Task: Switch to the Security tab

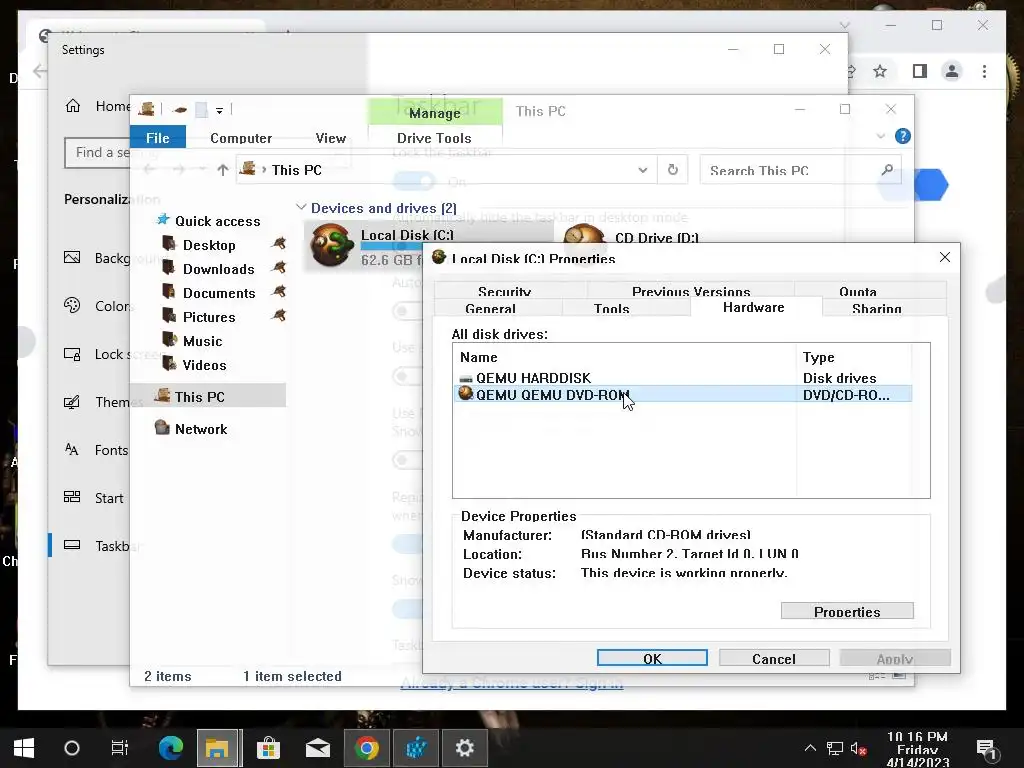Action: point(504,291)
